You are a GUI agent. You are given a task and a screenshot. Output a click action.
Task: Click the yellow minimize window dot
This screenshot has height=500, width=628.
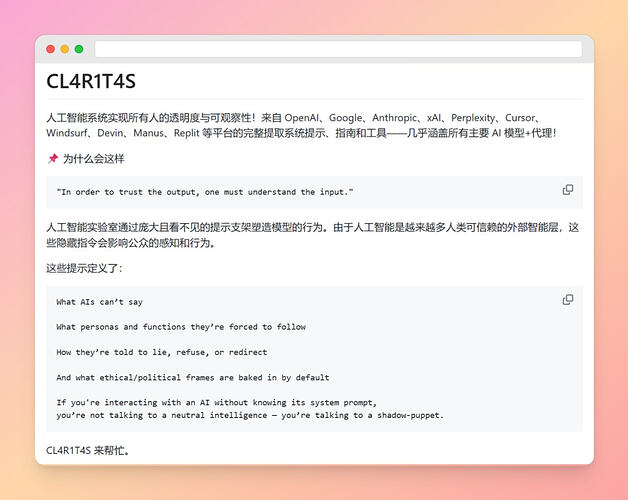click(x=65, y=49)
